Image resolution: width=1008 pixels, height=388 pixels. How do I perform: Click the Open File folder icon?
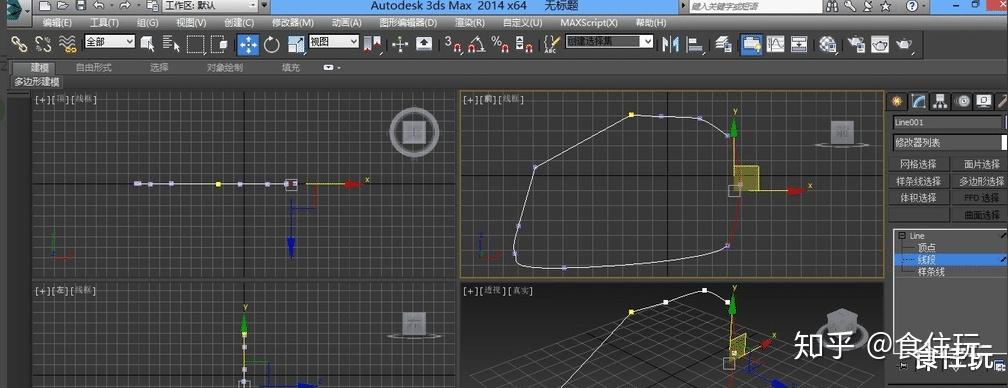62,6
